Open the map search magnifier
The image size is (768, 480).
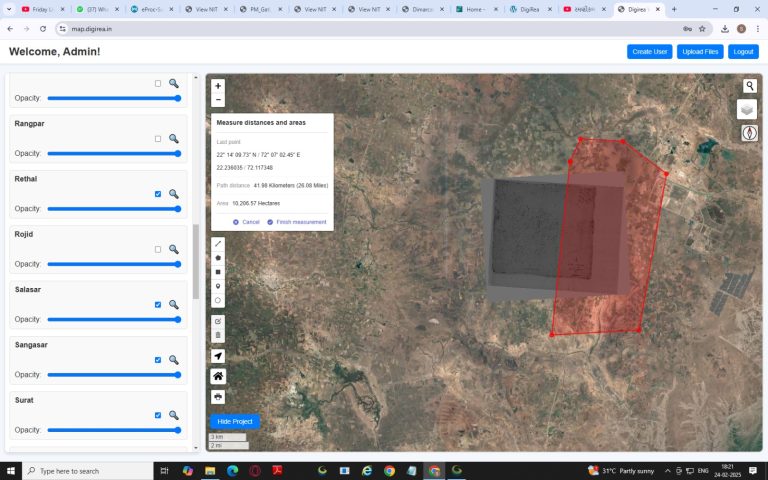pyautogui.click(x=749, y=86)
